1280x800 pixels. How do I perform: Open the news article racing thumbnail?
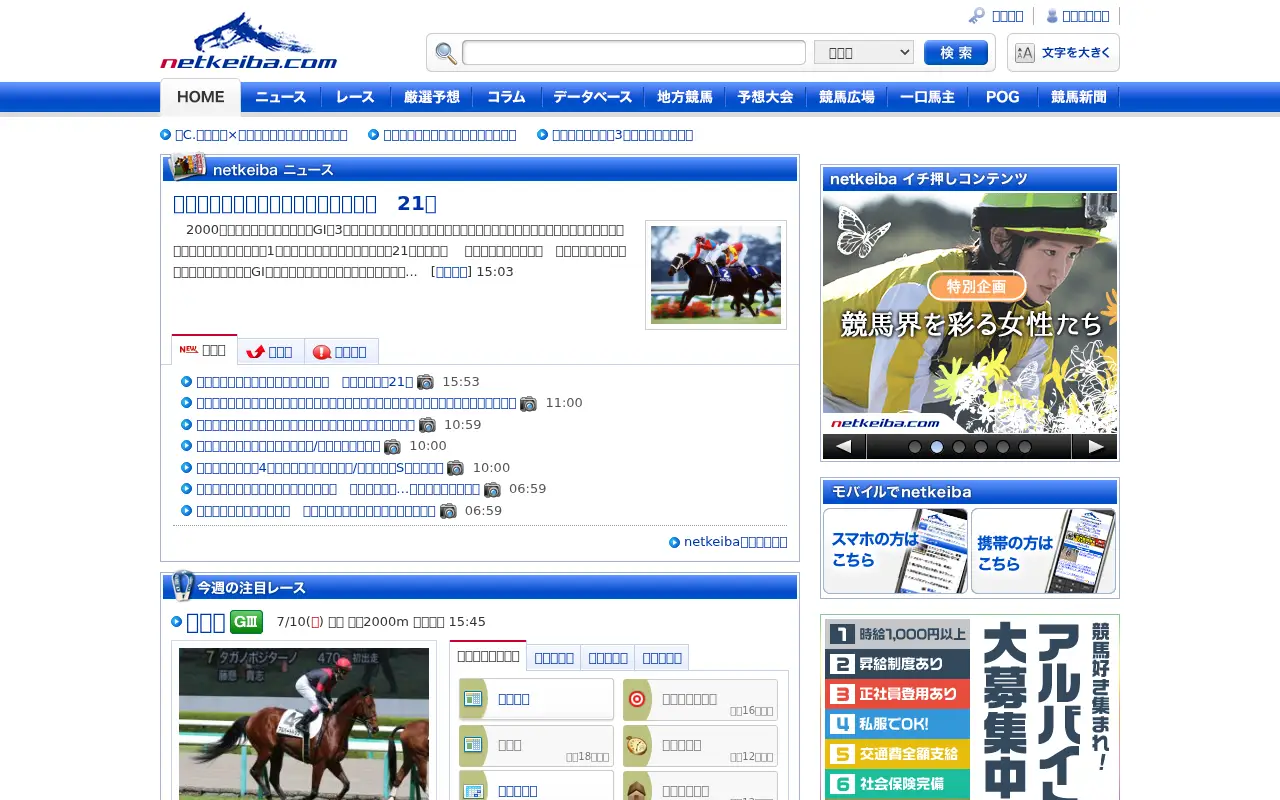click(716, 275)
